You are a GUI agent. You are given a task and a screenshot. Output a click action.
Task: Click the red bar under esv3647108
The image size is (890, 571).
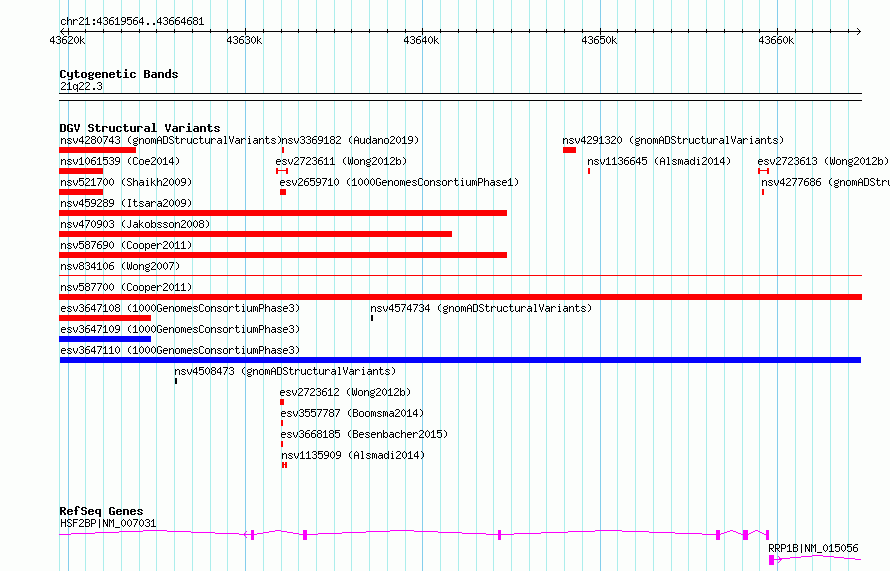click(105, 318)
